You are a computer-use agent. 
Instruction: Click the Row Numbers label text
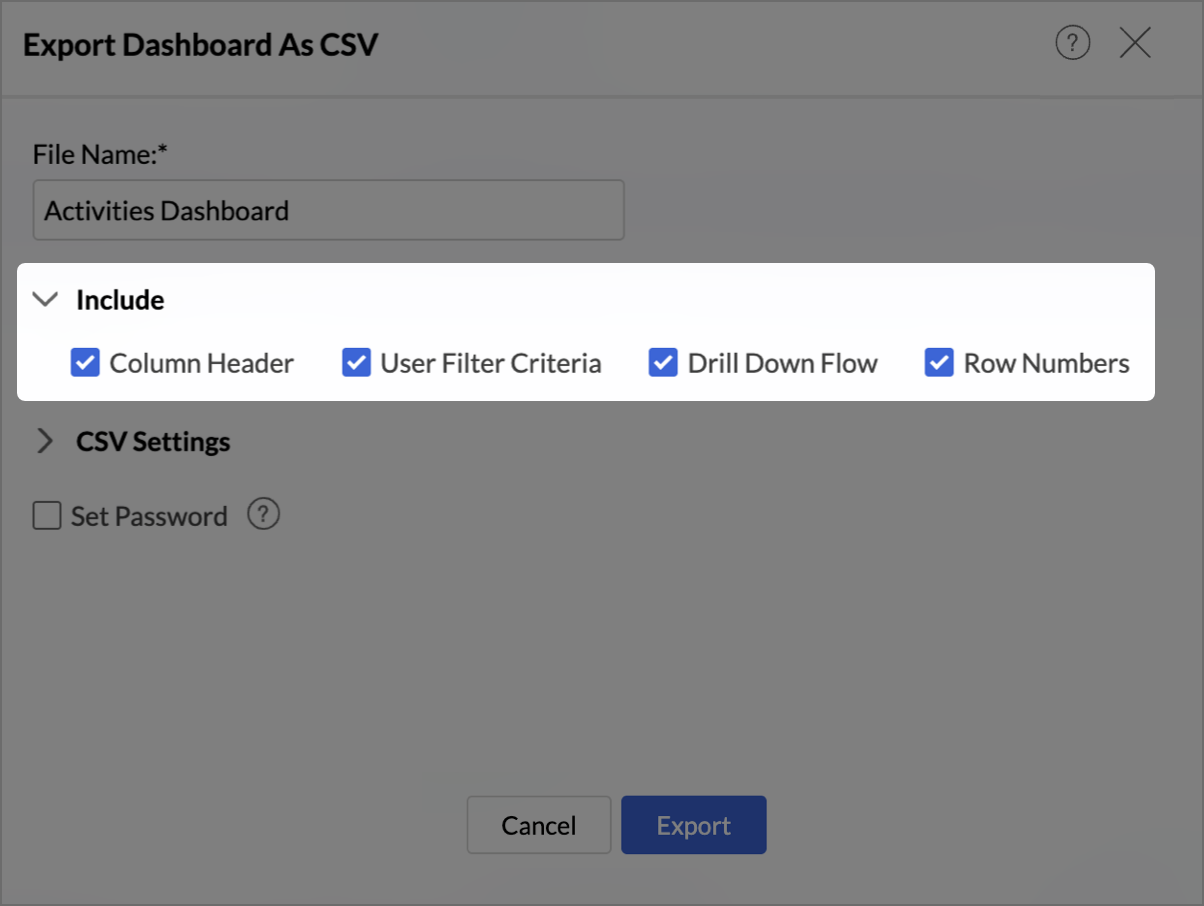pos(1046,363)
